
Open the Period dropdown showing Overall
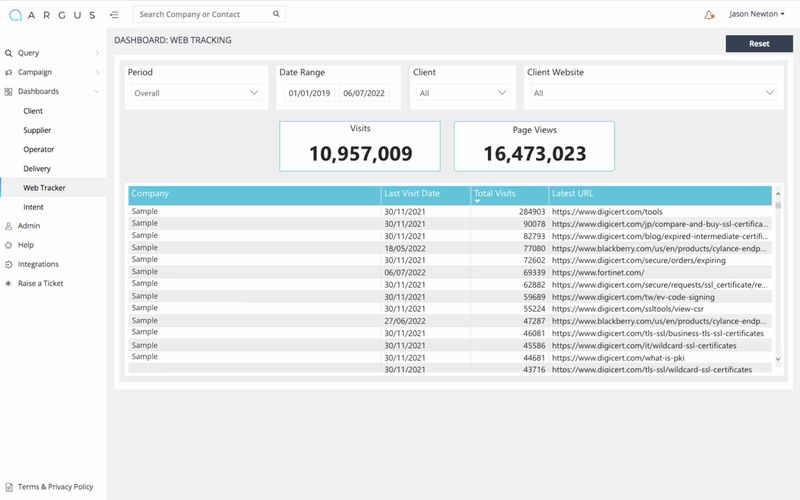[x=196, y=93]
